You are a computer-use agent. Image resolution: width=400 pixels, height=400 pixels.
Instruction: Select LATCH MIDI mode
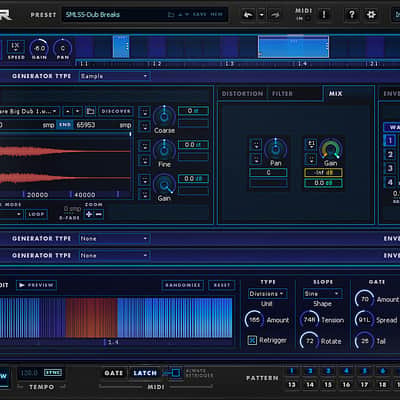point(145,373)
